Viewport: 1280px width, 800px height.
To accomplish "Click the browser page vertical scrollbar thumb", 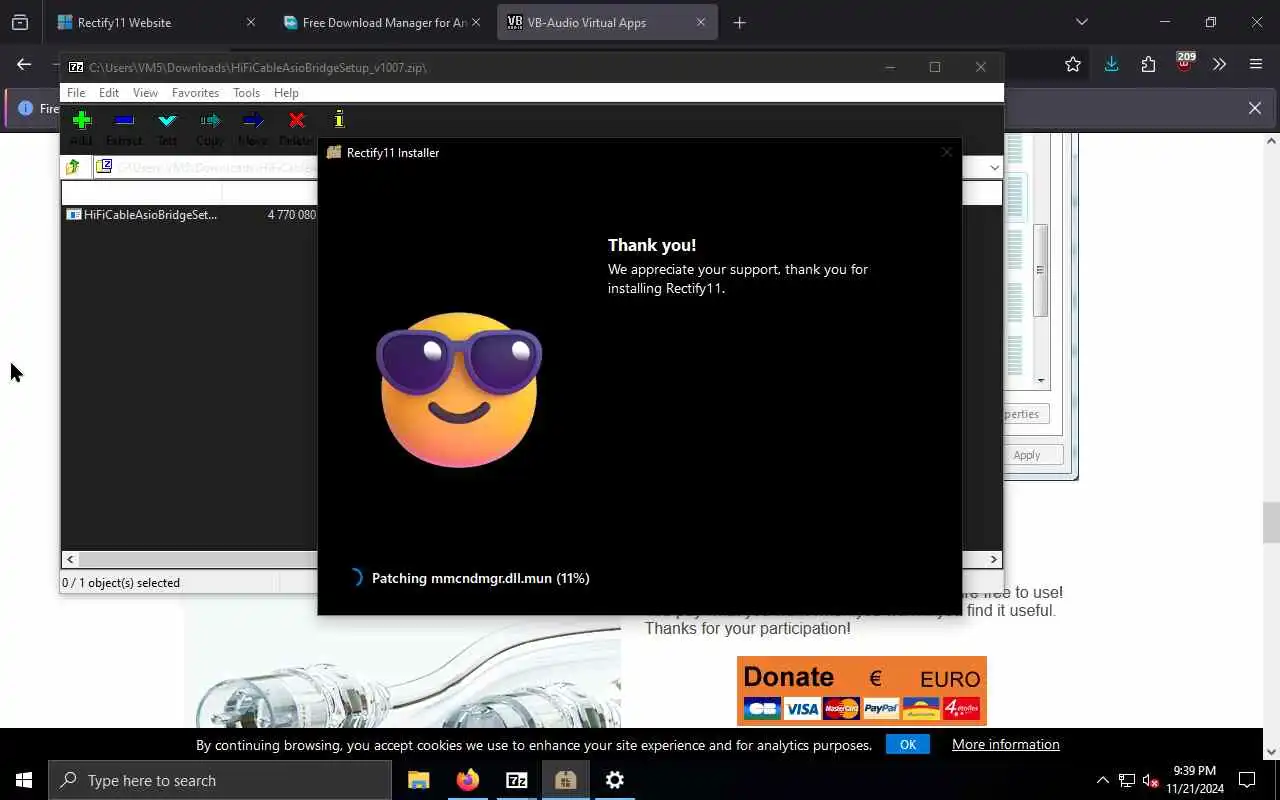I will pyautogui.click(x=1271, y=522).
